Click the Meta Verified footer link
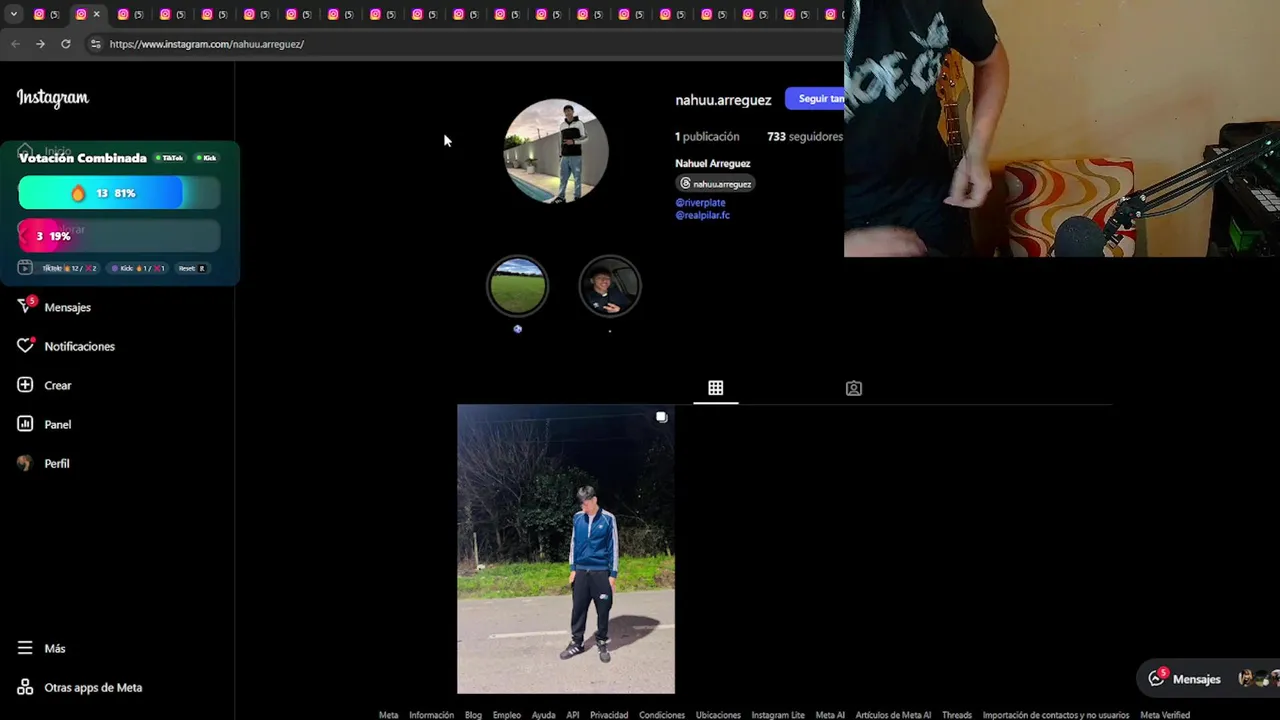 tap(1165, 715)
